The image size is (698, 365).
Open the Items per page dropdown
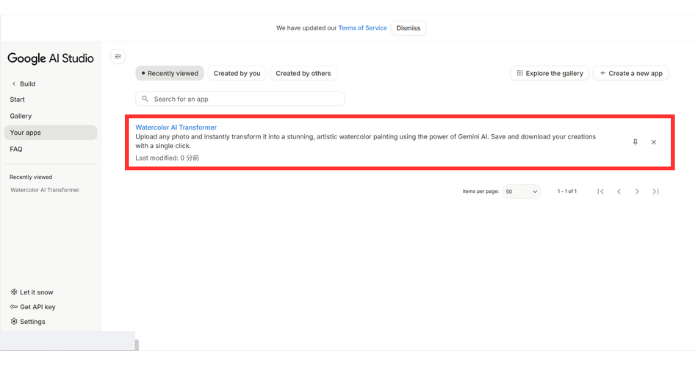(521, 191)
